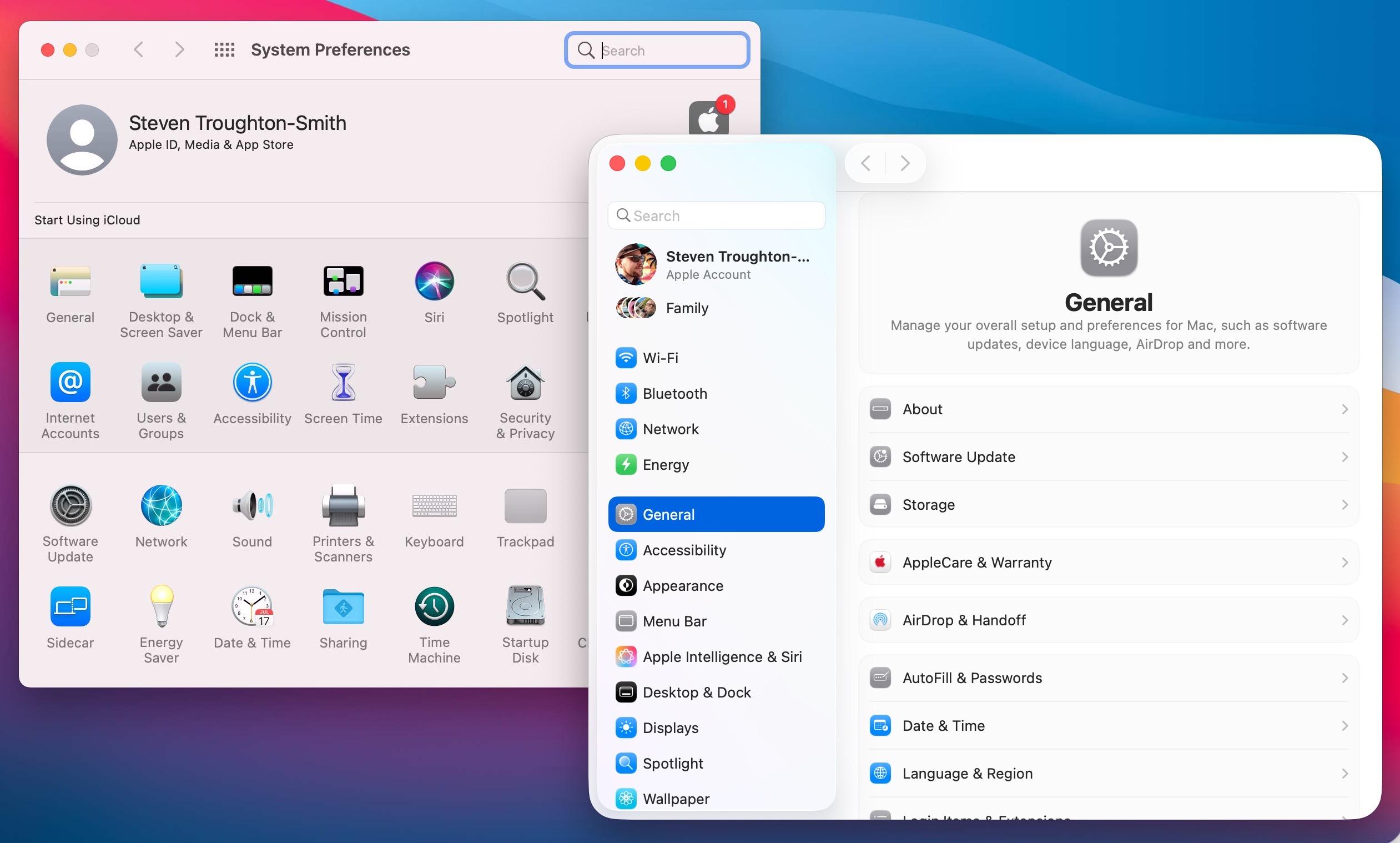Select Desktop & Dock in Settings sidebar
This screenshot has height=843, width=1400.
coord(716,692)
